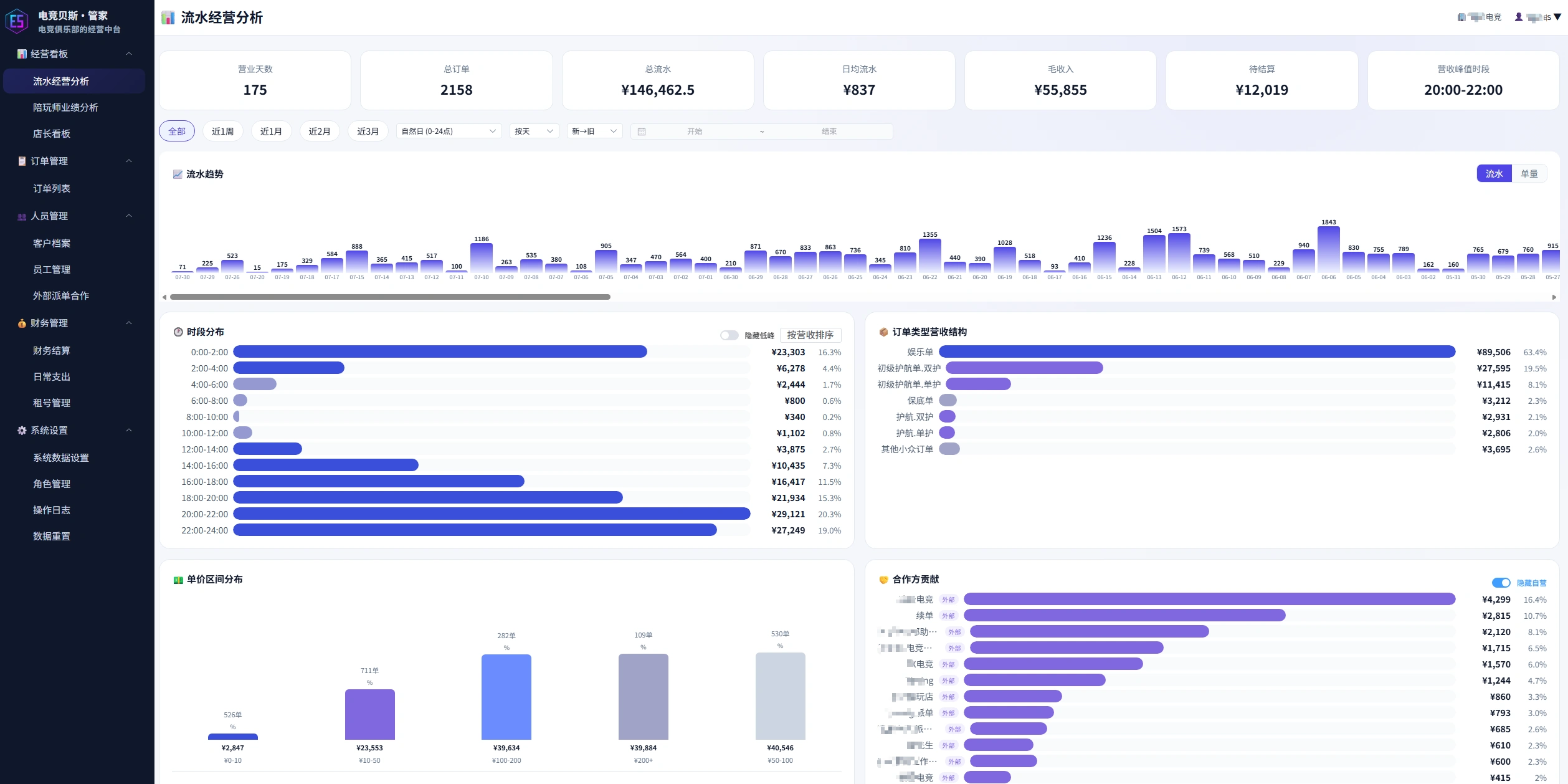Open 员工管理 page link
1568x784 pixels.
tap(74, 270)
